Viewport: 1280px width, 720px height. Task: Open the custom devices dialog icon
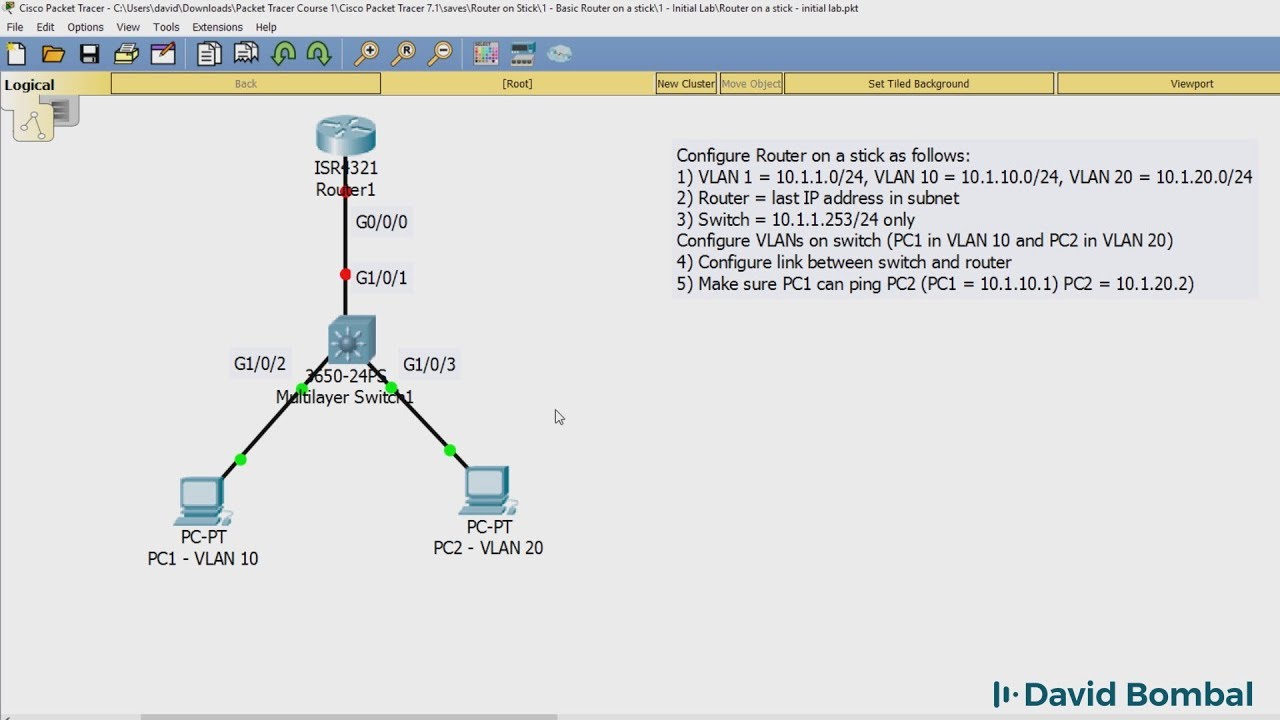click(524, 54)
